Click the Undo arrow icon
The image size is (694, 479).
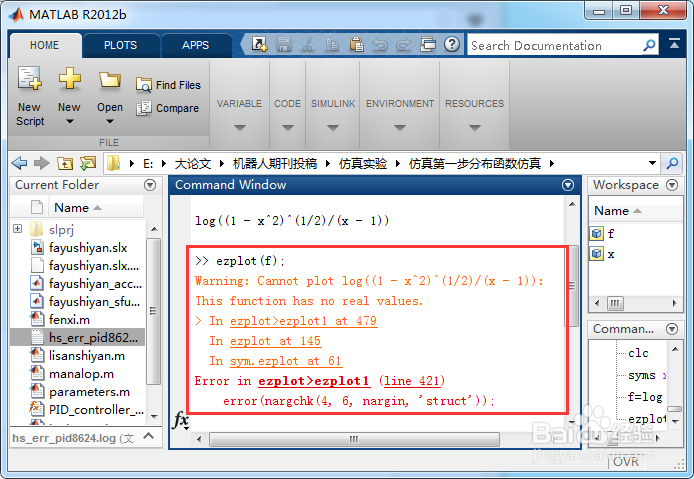[x=380, y=44]
